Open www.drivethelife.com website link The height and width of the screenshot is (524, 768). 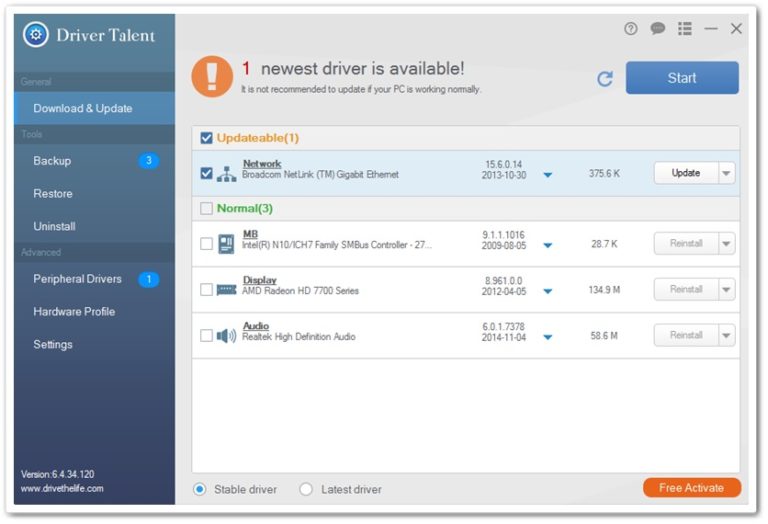(62, 489)
